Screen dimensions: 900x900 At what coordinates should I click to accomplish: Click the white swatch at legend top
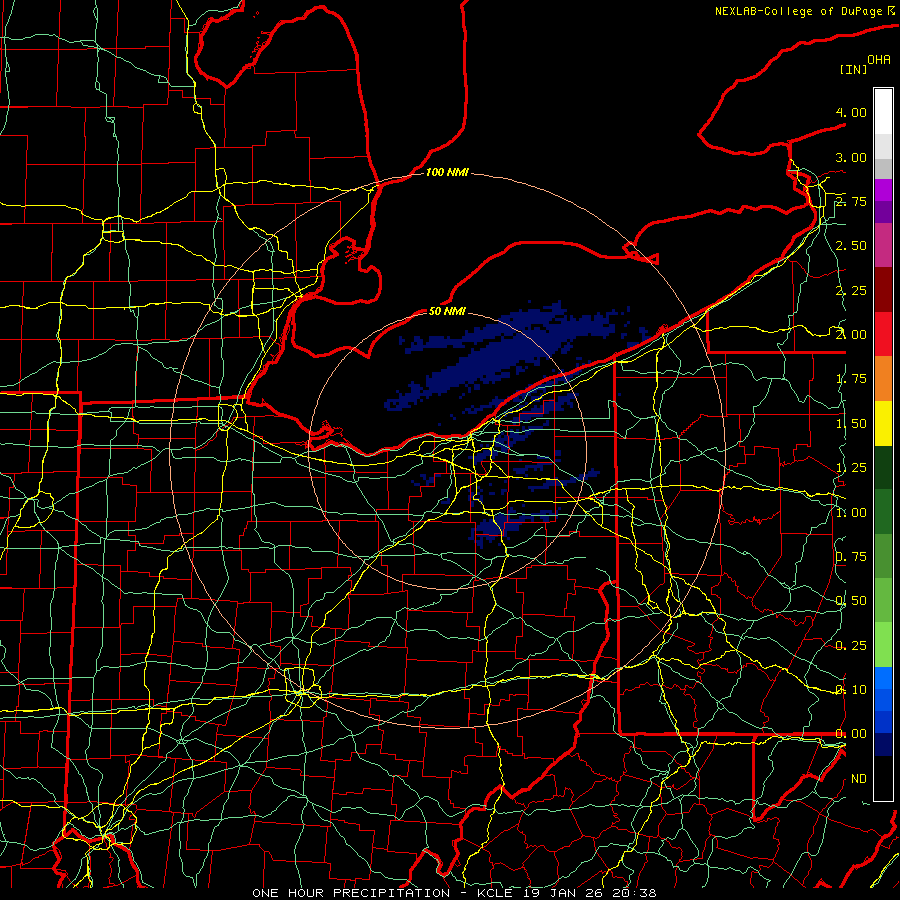click(883, 112)
